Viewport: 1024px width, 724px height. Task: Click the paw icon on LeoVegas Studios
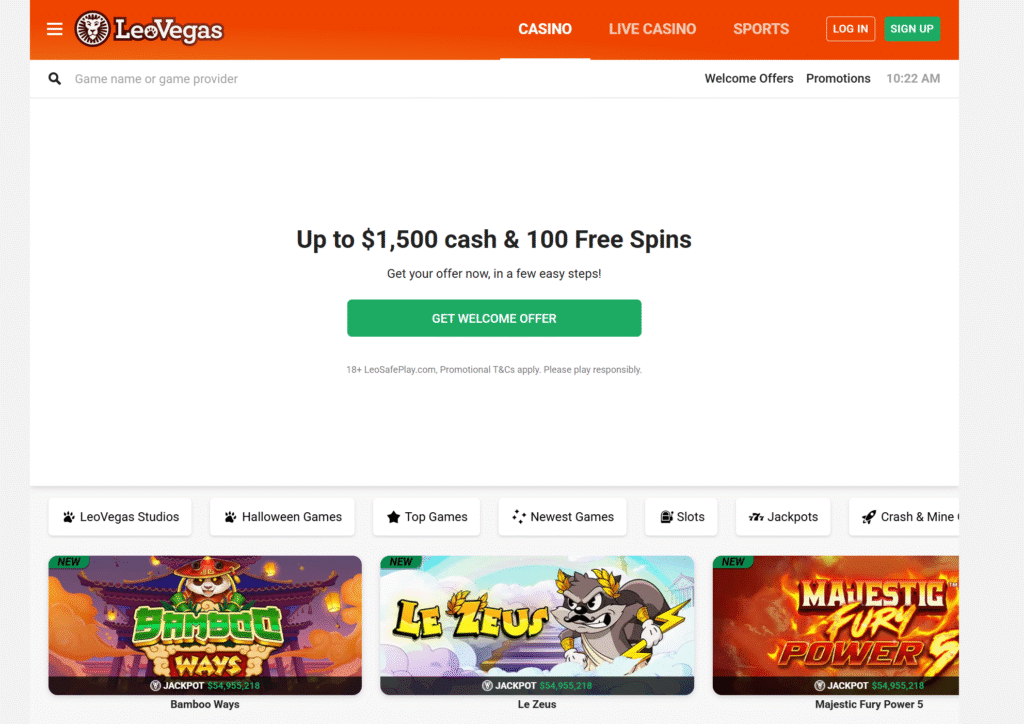coord(69,517)
